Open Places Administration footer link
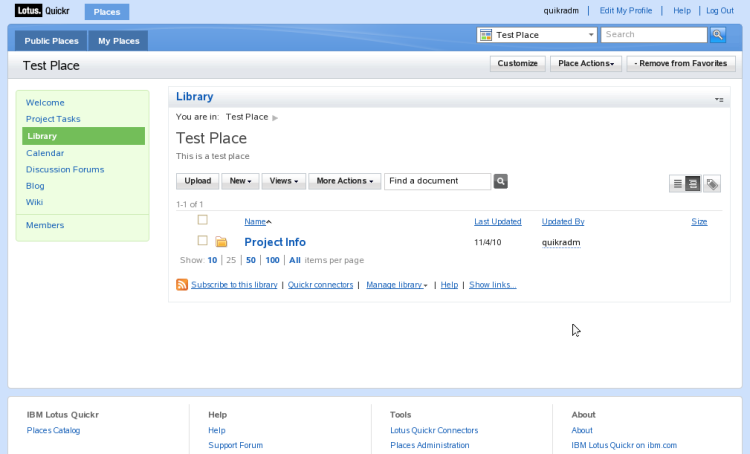750x454 pixels. click(x=430, y=445)
